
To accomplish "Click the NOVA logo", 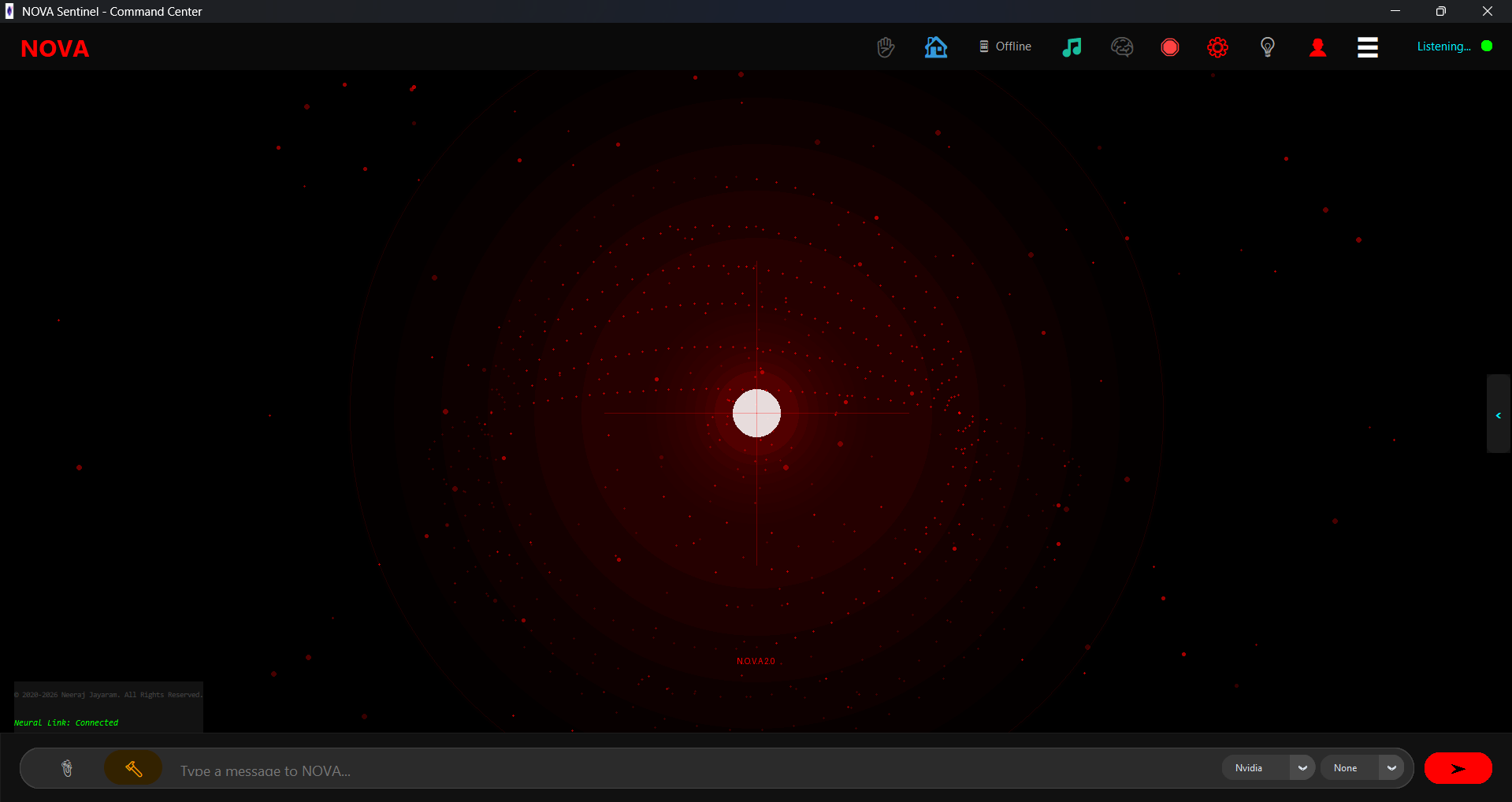I will (54, 49).
